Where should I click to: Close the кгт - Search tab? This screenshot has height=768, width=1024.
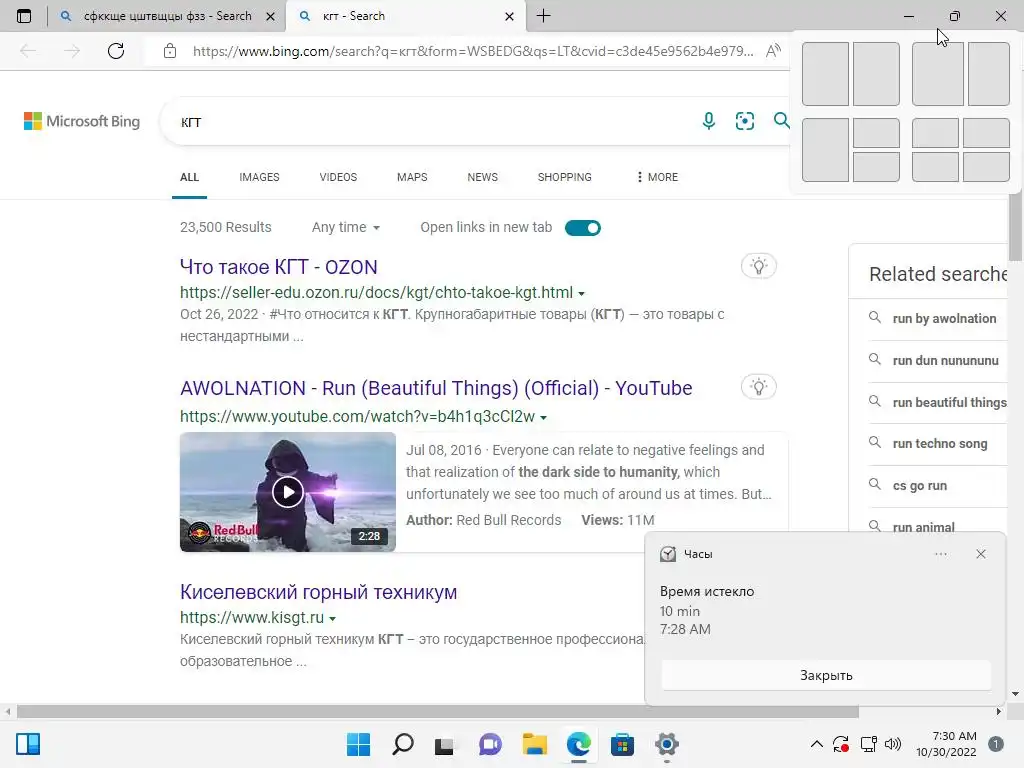point(509,16)
